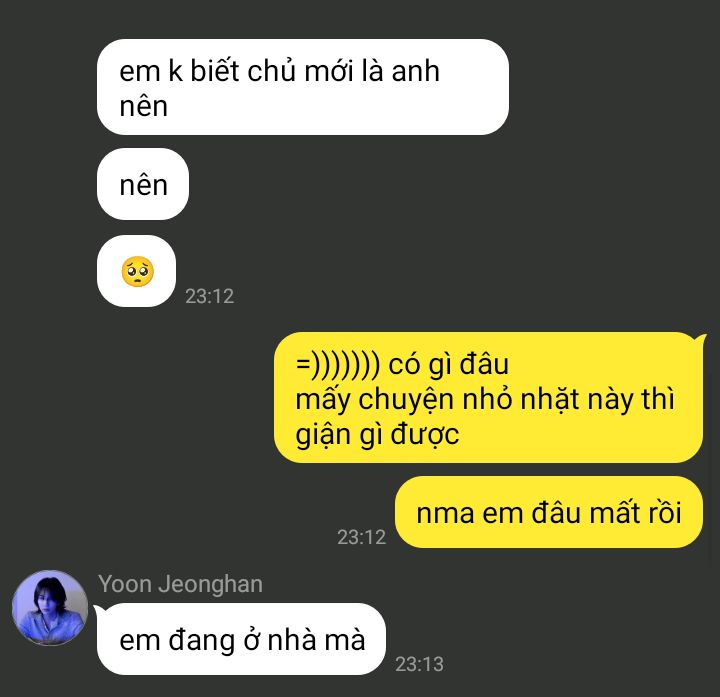Click the word "chủ" in the first message
This screenshot has width=720, height=697.
click(x=273, y=71)
